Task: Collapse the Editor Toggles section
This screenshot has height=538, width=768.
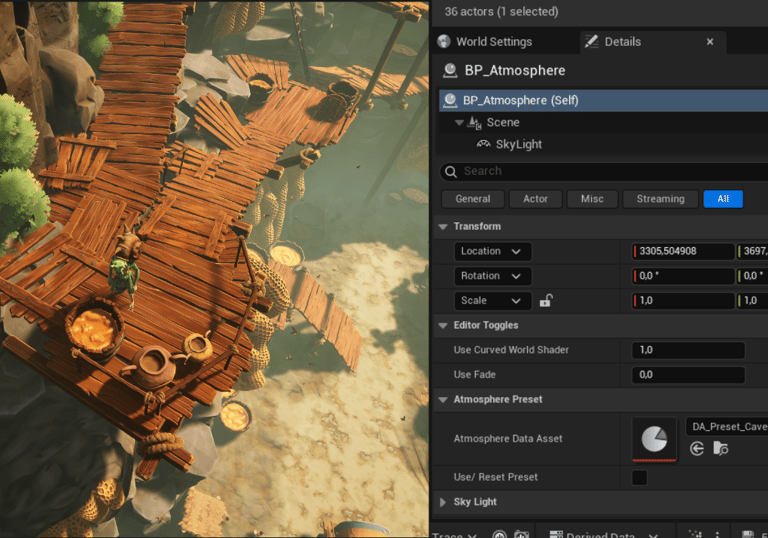Action: tap(443, 326)
